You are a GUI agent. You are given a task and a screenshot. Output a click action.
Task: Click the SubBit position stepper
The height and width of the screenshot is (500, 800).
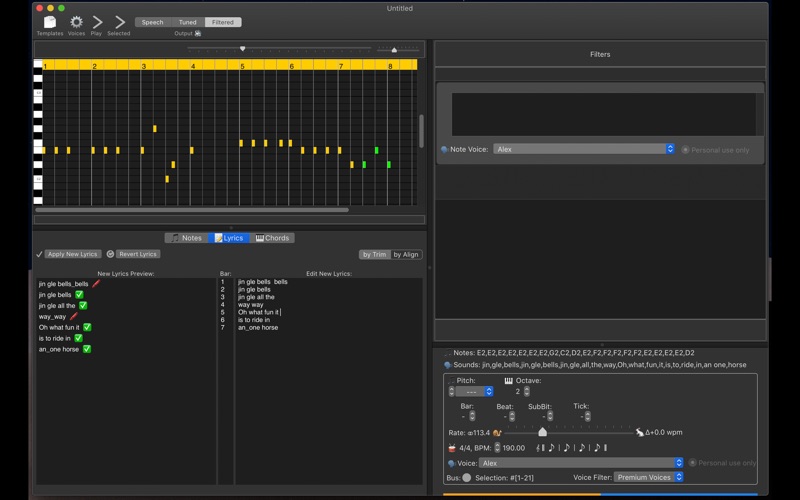click(549, 416)
